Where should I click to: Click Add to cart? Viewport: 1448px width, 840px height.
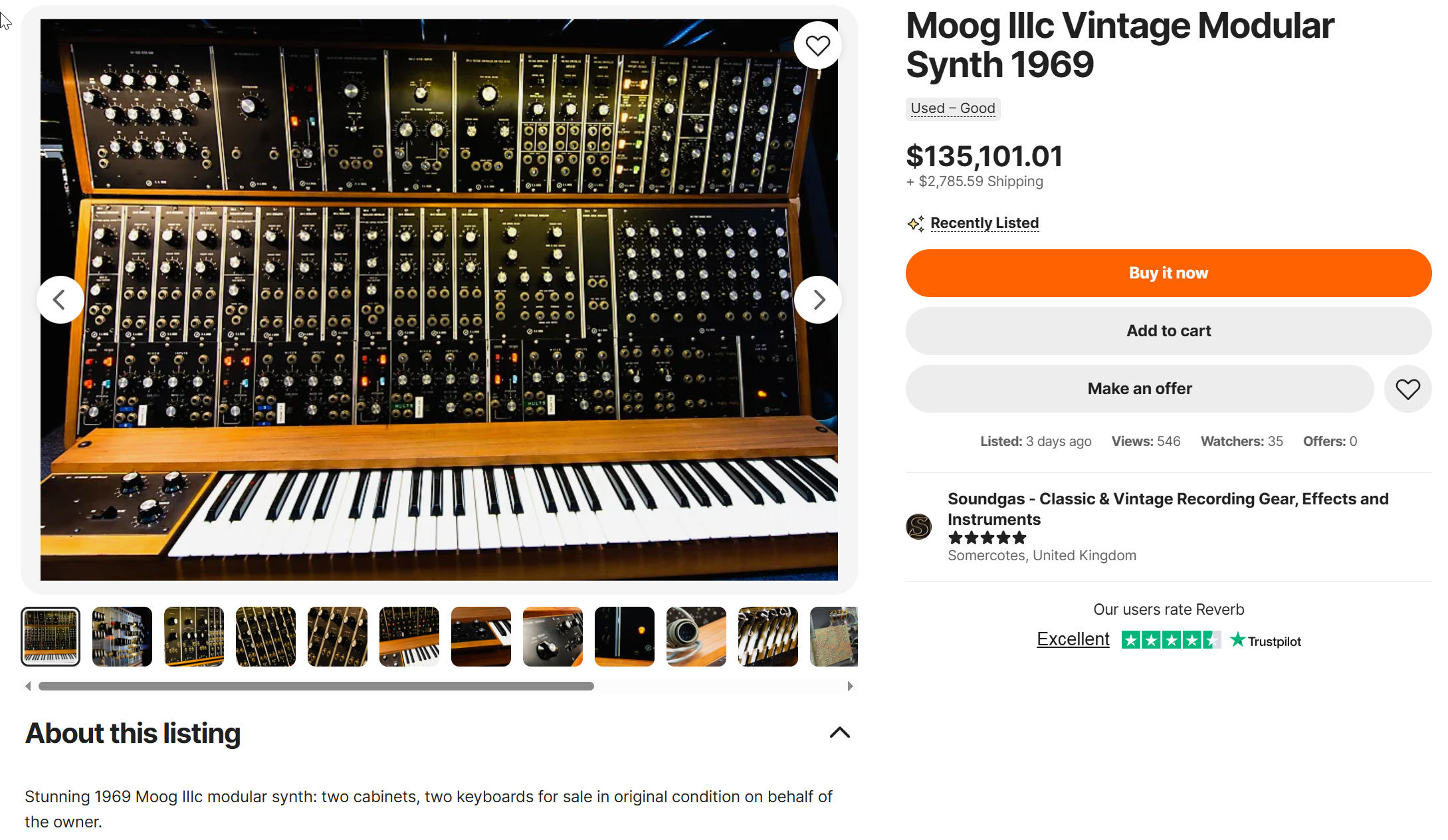(1168, 331)
